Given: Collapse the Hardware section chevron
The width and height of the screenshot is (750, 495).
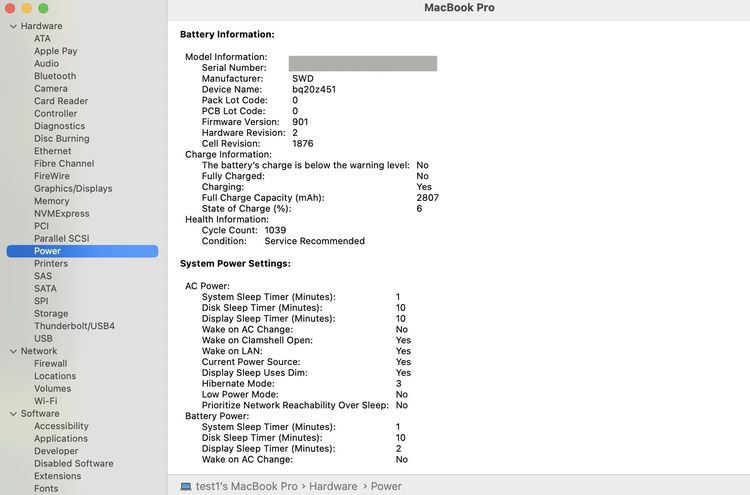Looking at the screenshot, I should coord(13,26).
